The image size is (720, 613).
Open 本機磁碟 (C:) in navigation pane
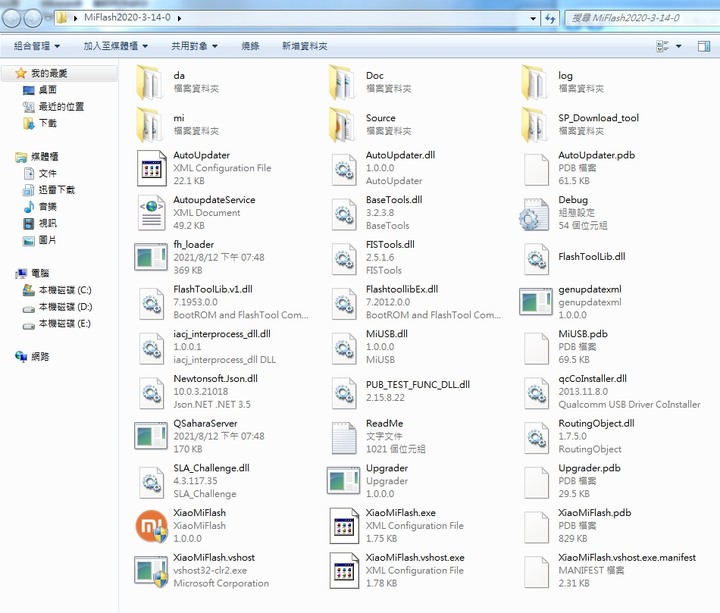tap(65, 290)
